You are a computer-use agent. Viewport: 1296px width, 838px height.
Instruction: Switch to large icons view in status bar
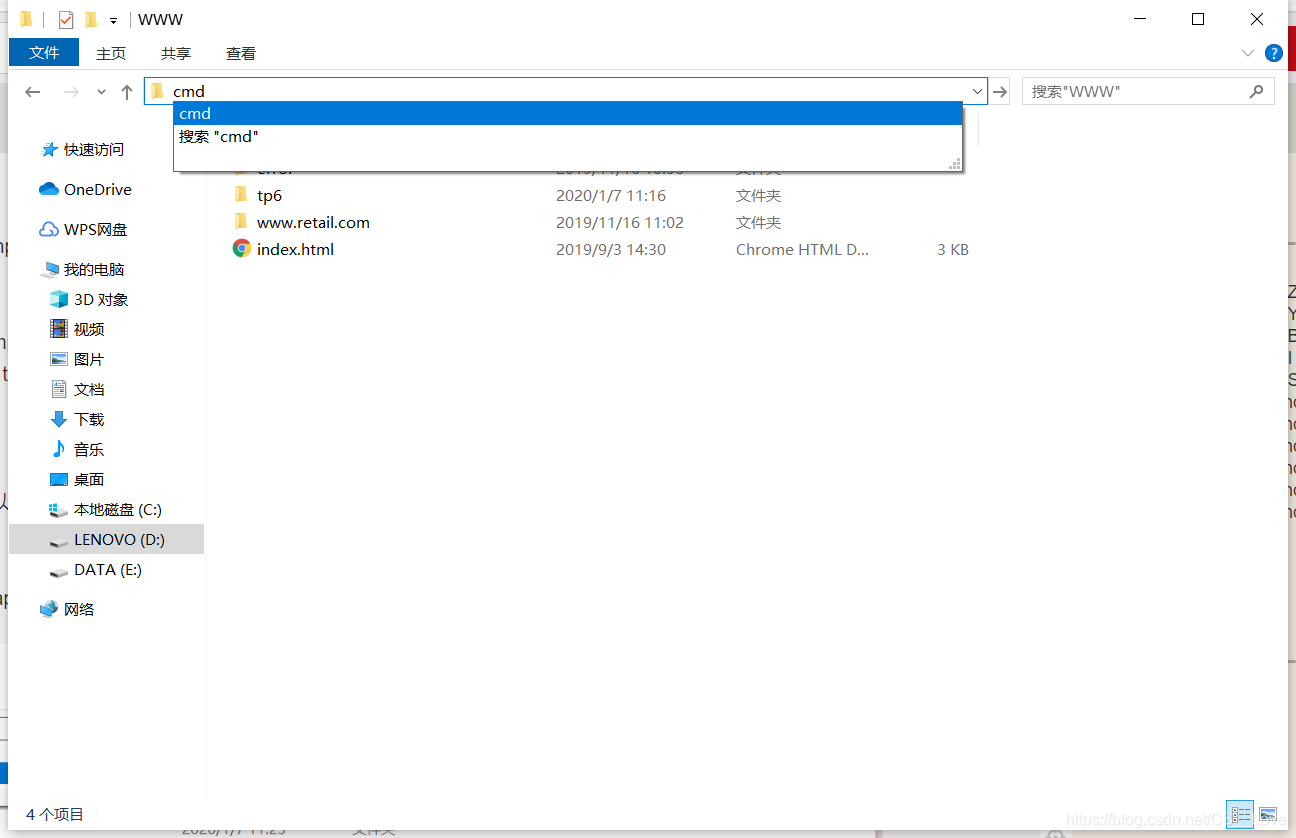click(x=1268, y=815)
